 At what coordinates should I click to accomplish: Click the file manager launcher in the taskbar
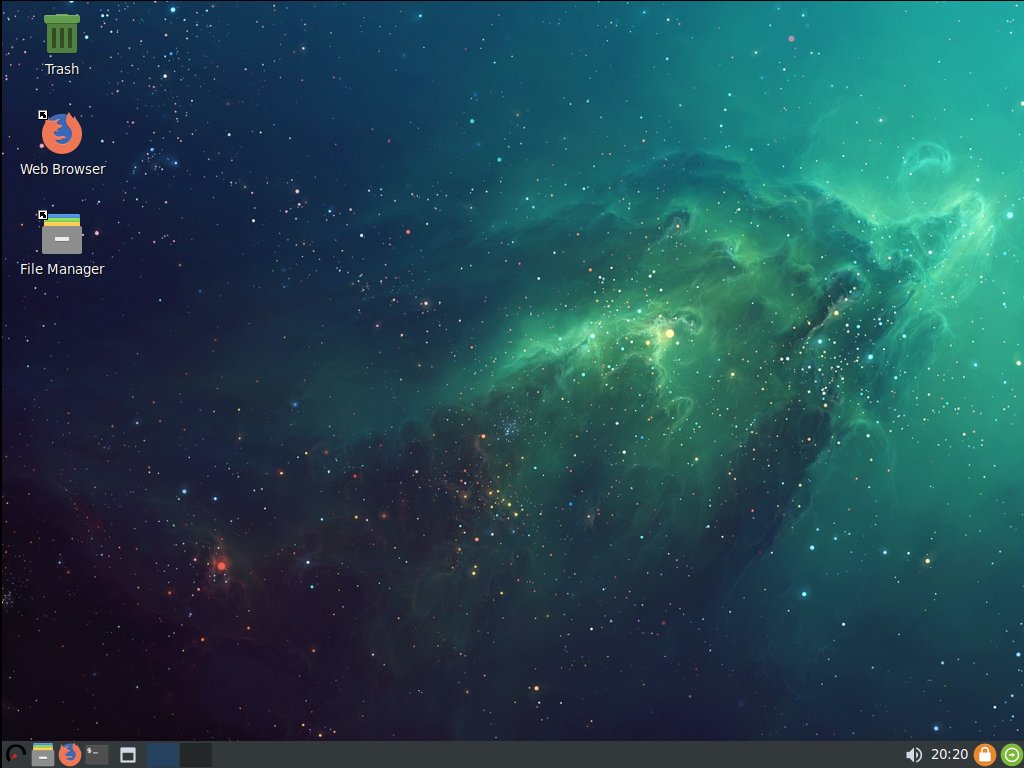coord(43,755)
